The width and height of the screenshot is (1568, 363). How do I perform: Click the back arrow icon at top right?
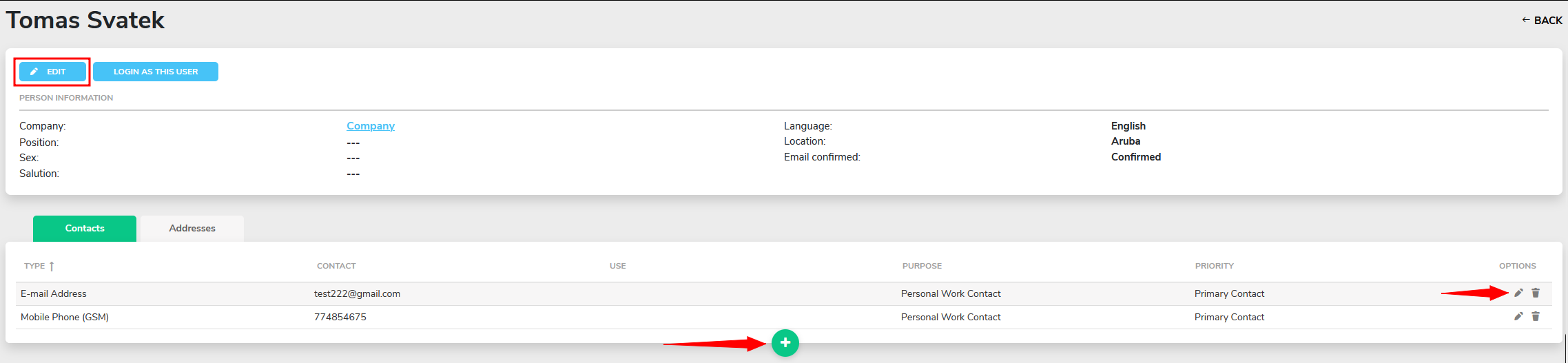[x=1526, y=20]
